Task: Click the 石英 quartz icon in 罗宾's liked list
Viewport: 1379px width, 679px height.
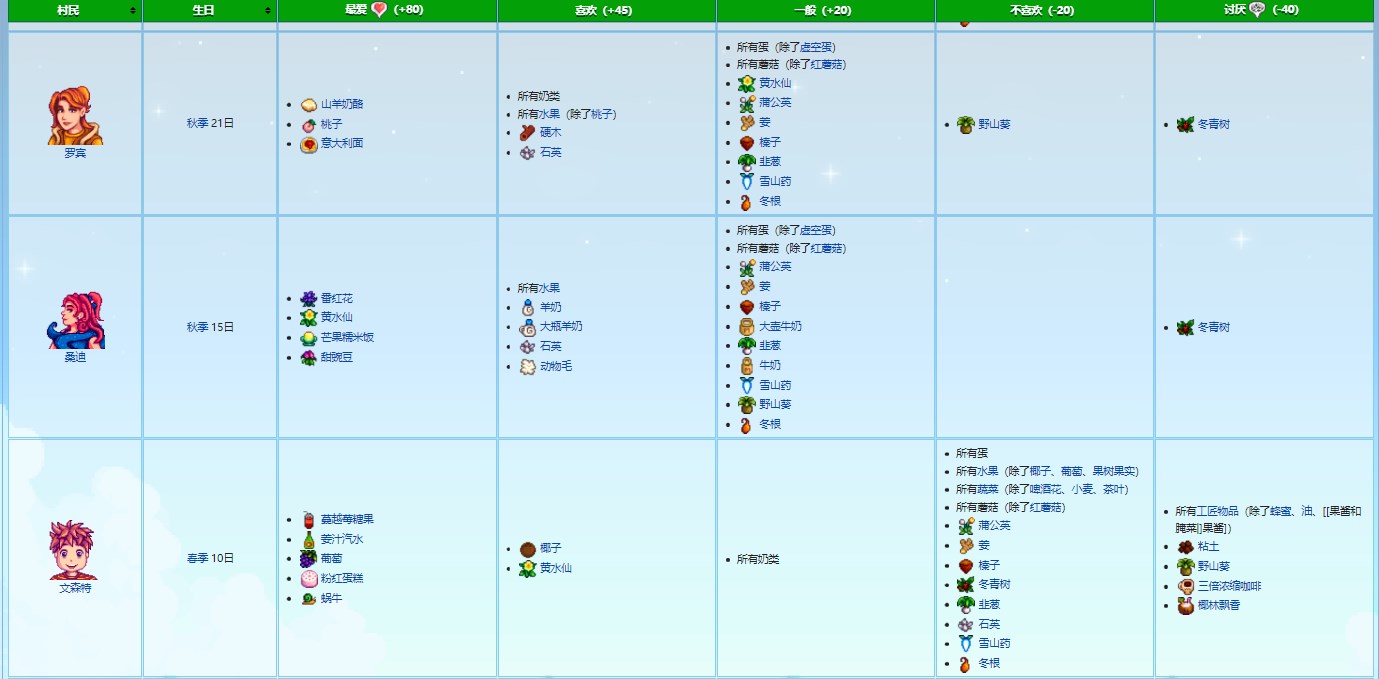Action: (x=527, y=152)
